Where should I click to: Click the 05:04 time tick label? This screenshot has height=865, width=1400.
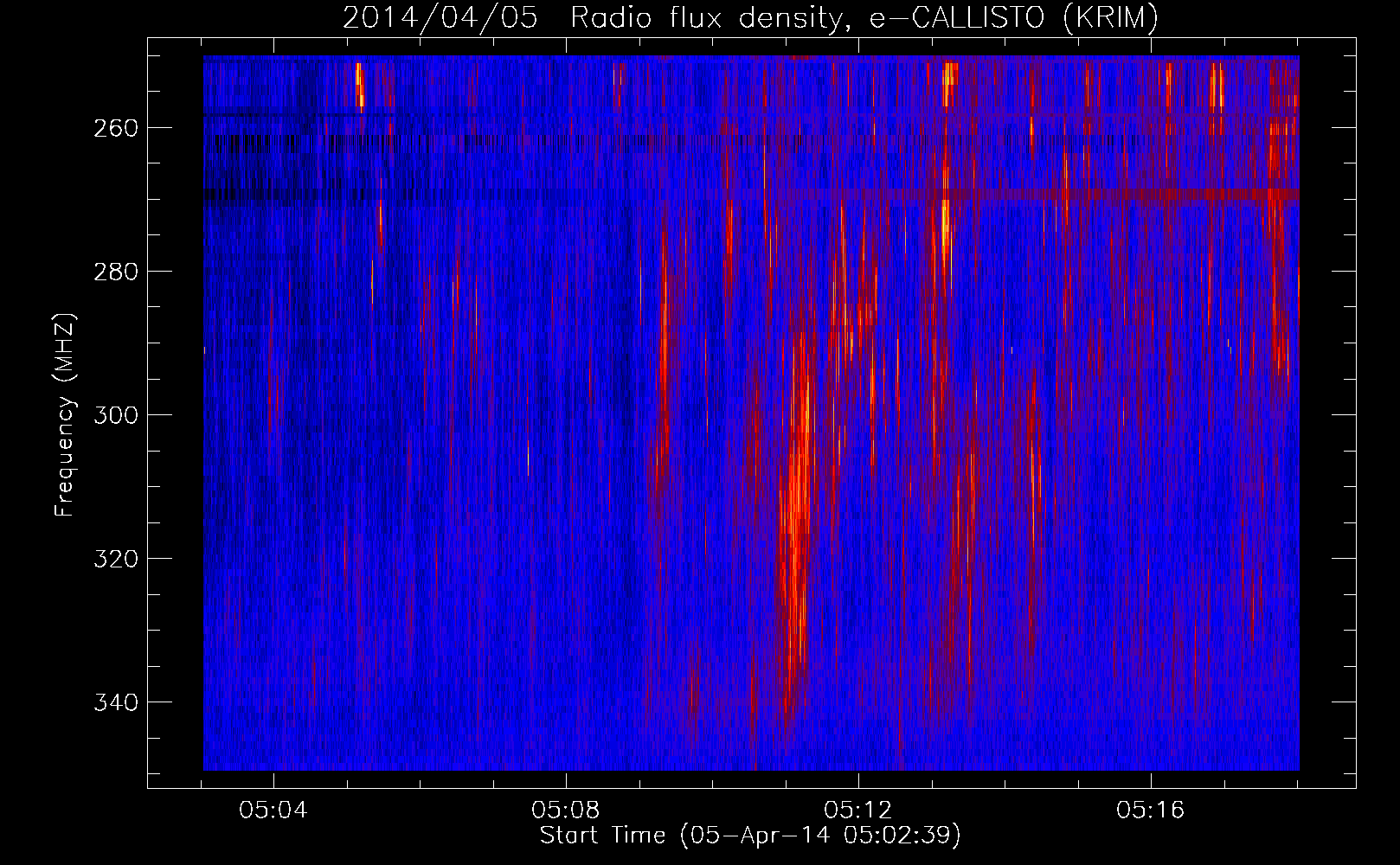(273, 811)
